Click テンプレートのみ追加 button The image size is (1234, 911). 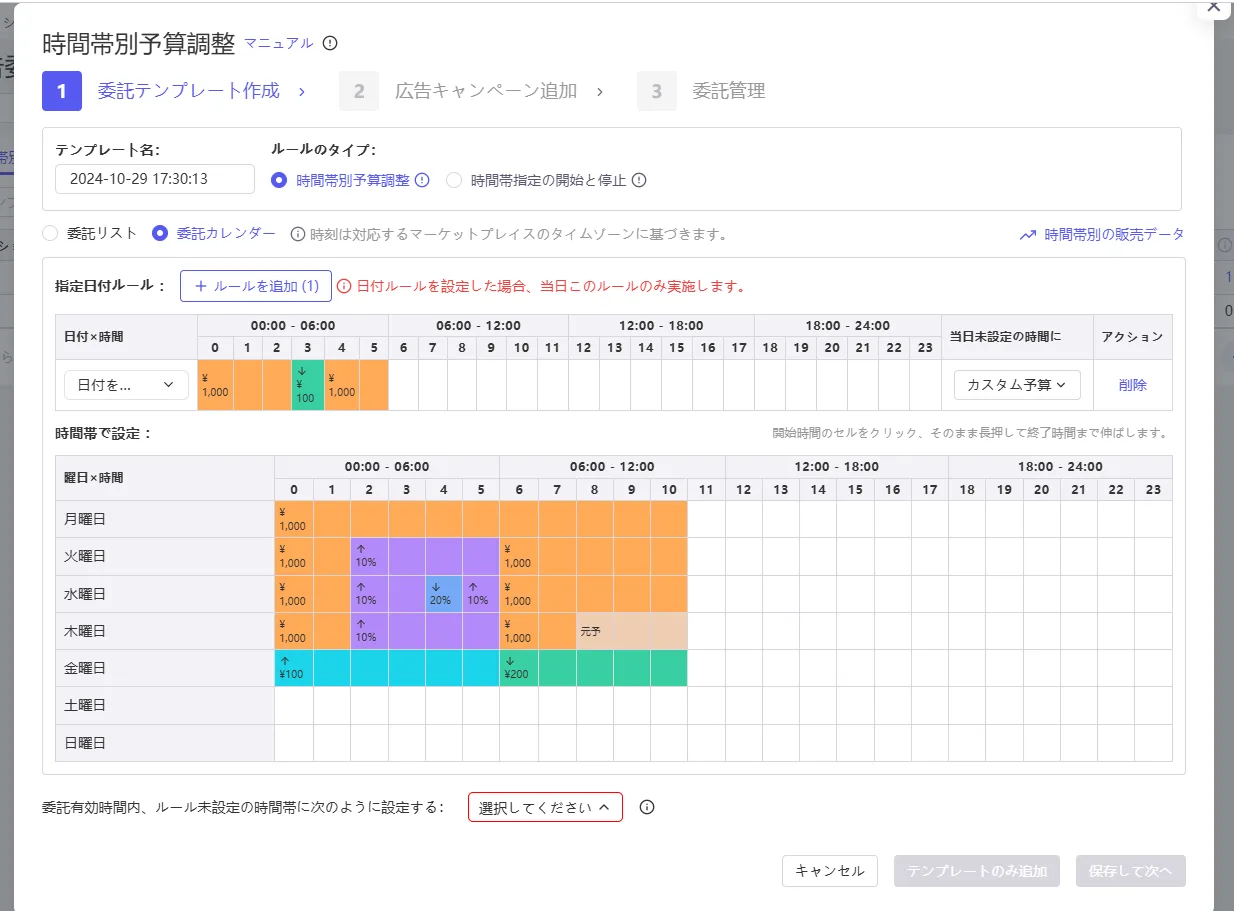tap(977, 871)
